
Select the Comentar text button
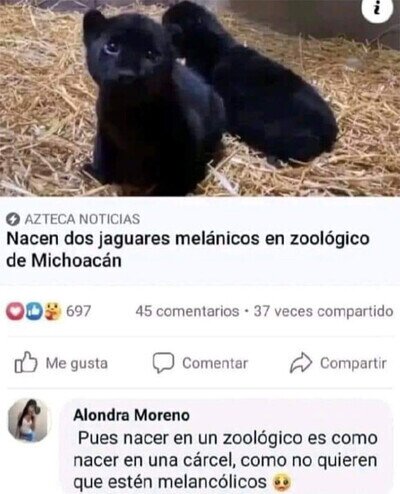click(215, 363)
